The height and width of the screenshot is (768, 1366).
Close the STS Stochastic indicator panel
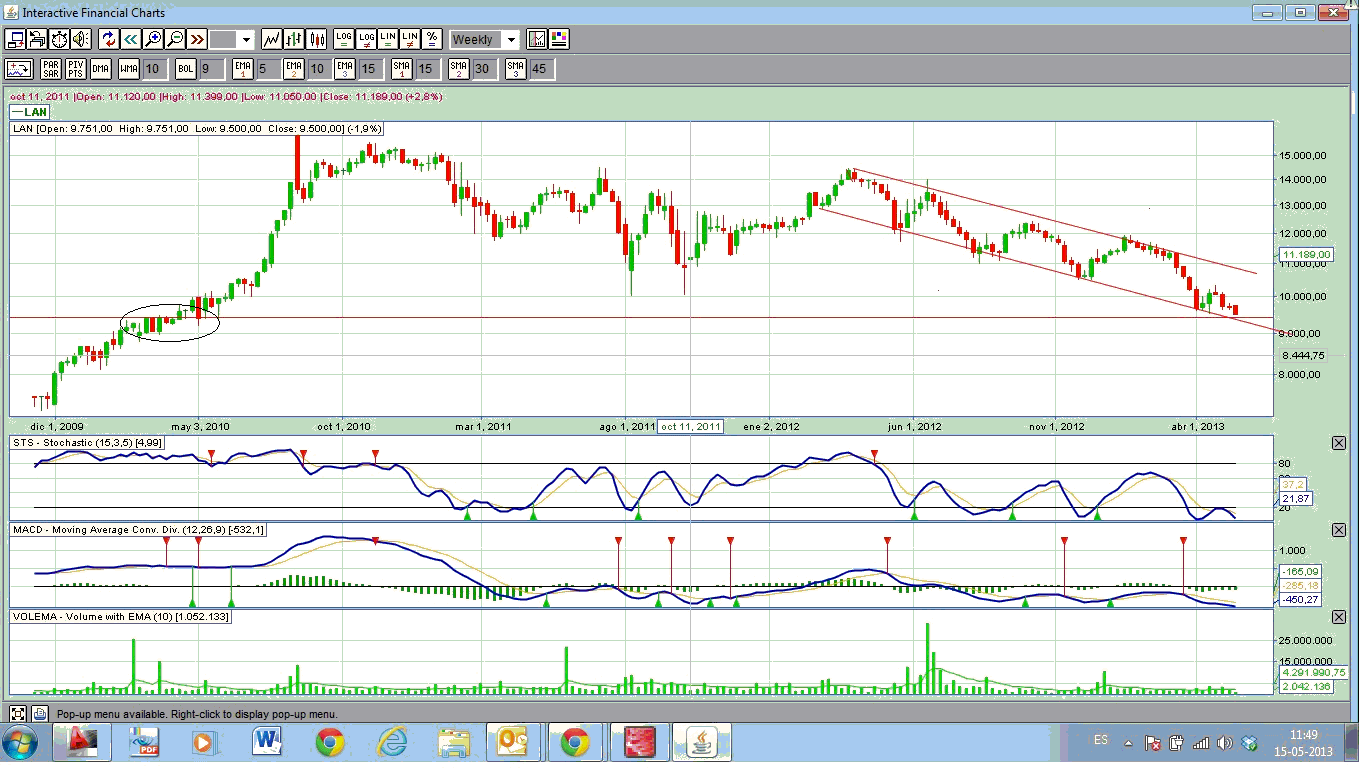click(1339, 443)
